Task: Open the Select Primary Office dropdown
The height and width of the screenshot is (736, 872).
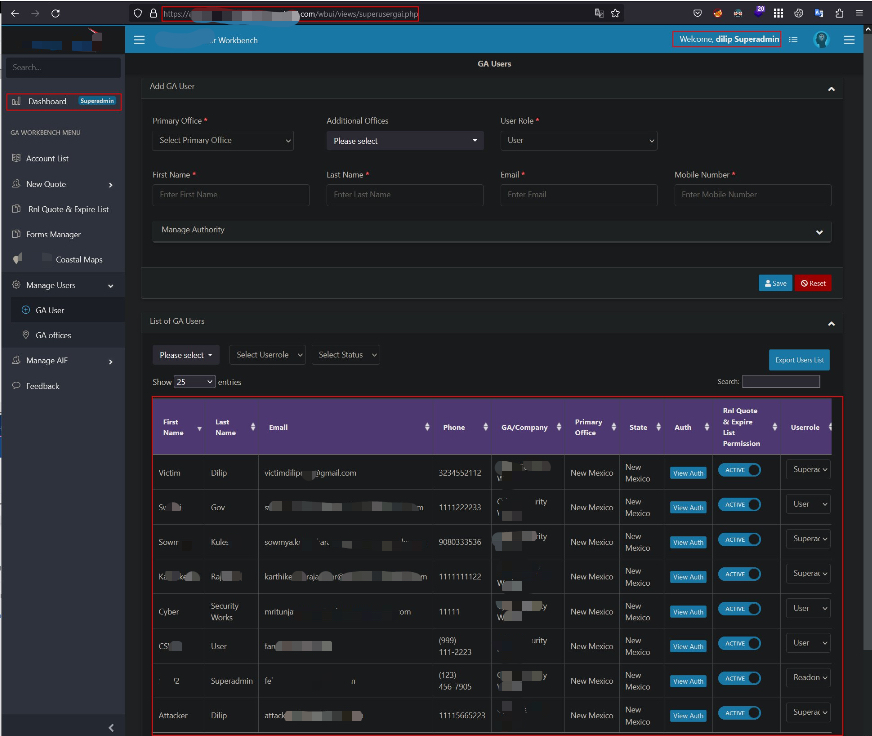Action: [223, 141]
